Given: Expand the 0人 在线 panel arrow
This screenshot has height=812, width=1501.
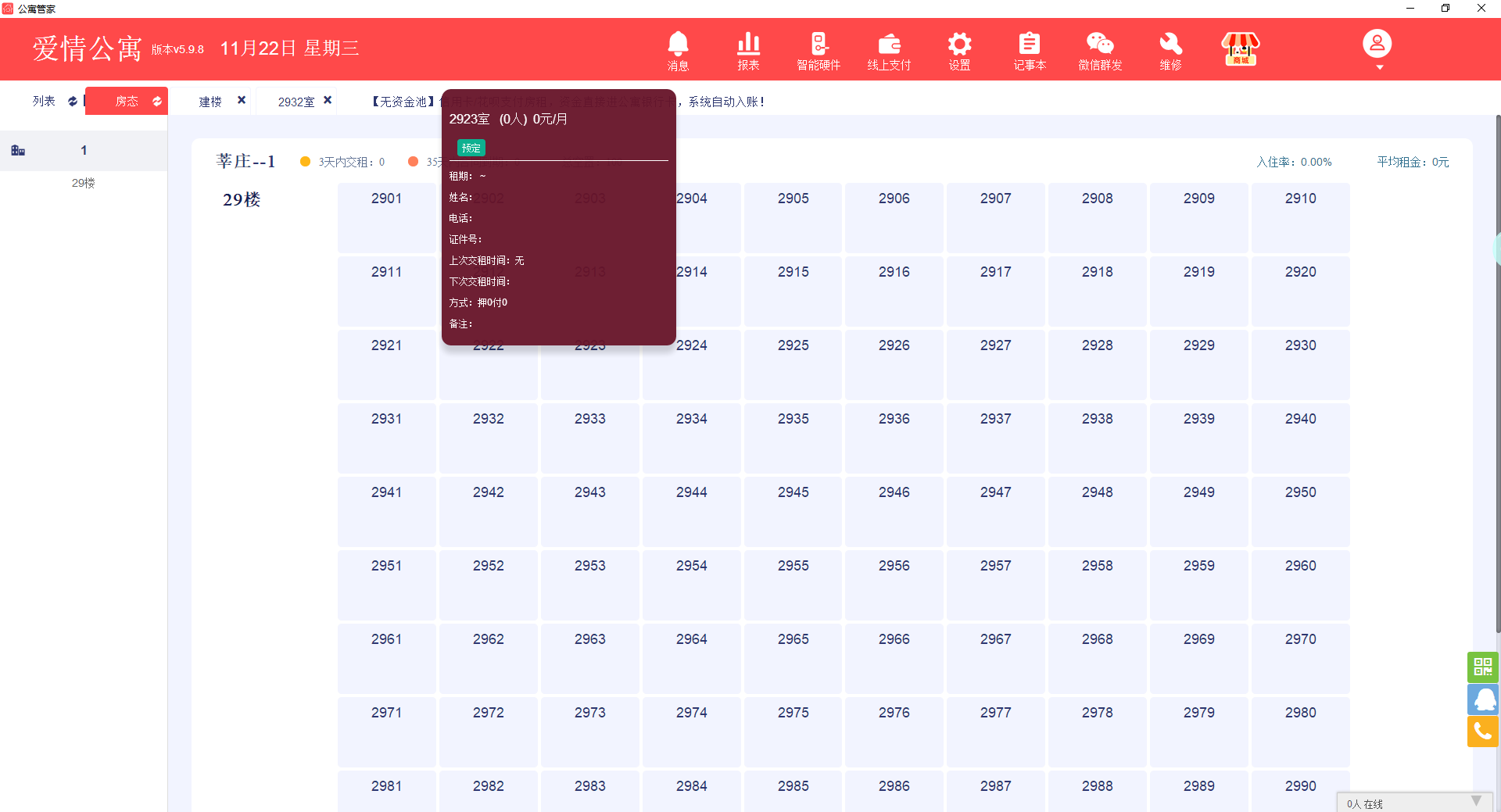Looking at the screenshot, I should point(1476,801).
